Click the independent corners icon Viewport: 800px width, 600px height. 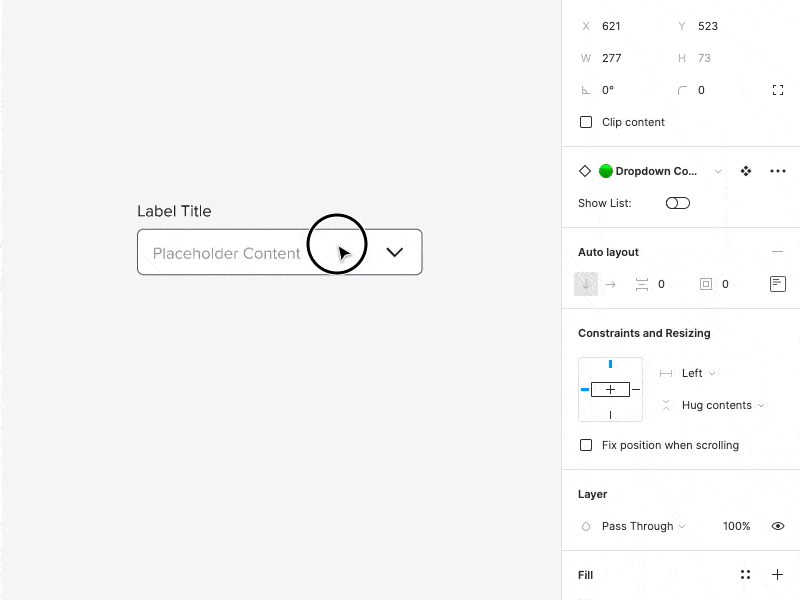(x=778, y=90)
